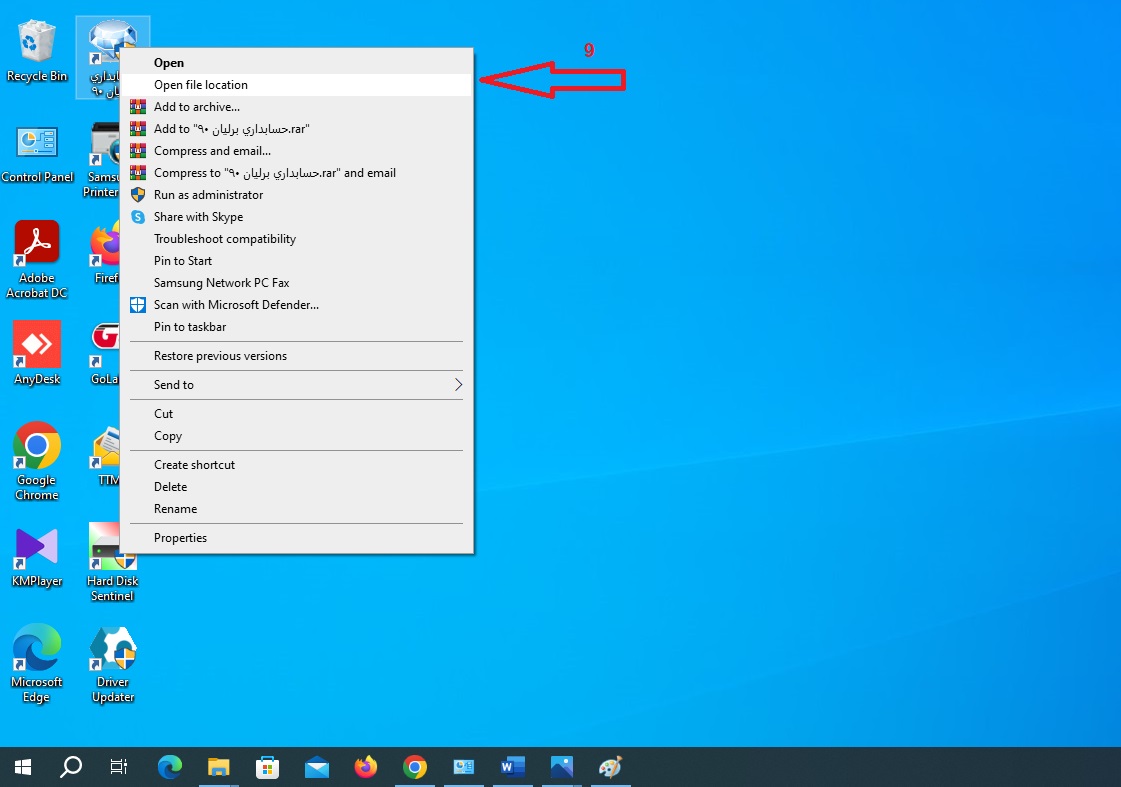Choose Delete in the context menu

pos(297,487)
